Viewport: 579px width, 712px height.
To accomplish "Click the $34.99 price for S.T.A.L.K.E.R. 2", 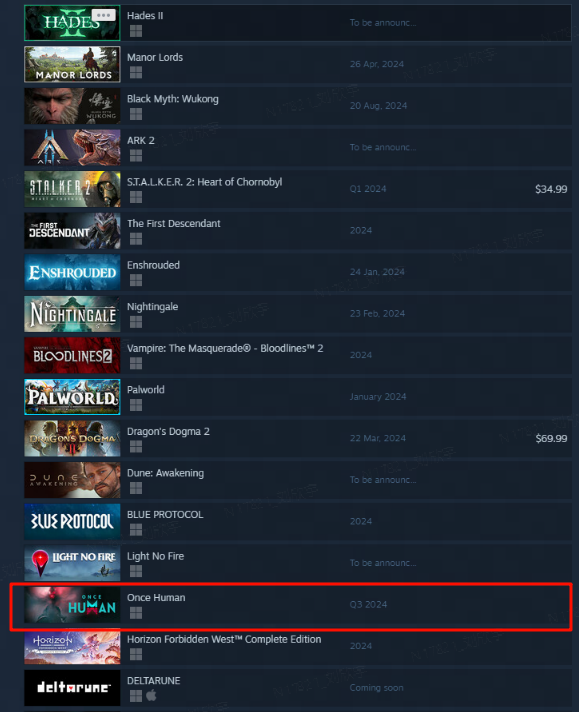I will pos(551,189).
